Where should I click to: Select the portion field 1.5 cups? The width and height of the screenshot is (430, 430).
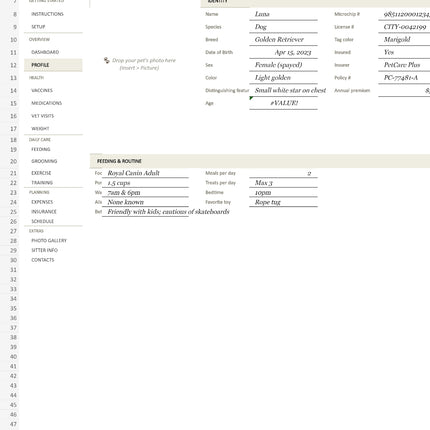(x=145, y=183)
